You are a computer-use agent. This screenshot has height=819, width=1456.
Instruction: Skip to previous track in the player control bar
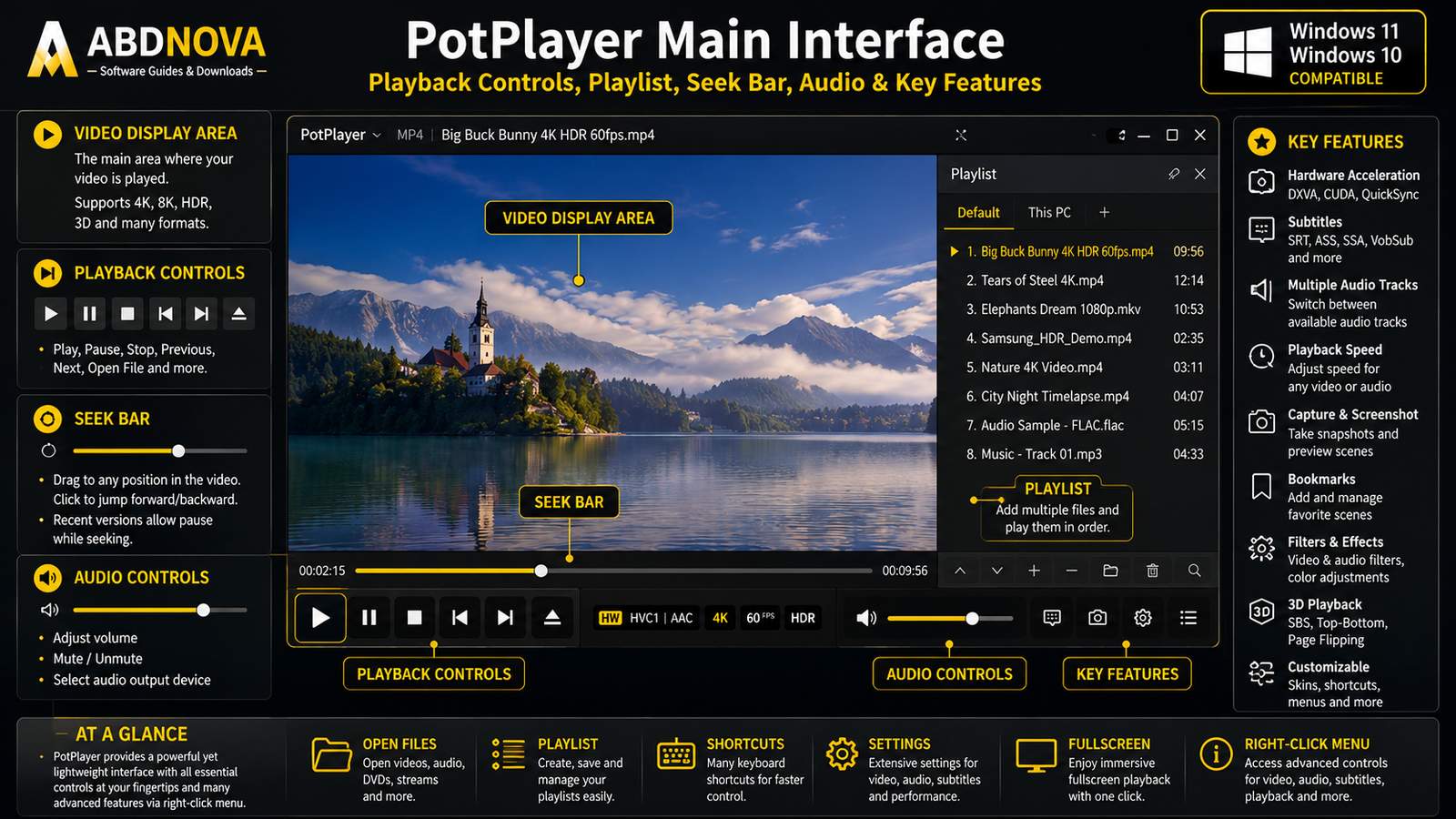[460, 618]
